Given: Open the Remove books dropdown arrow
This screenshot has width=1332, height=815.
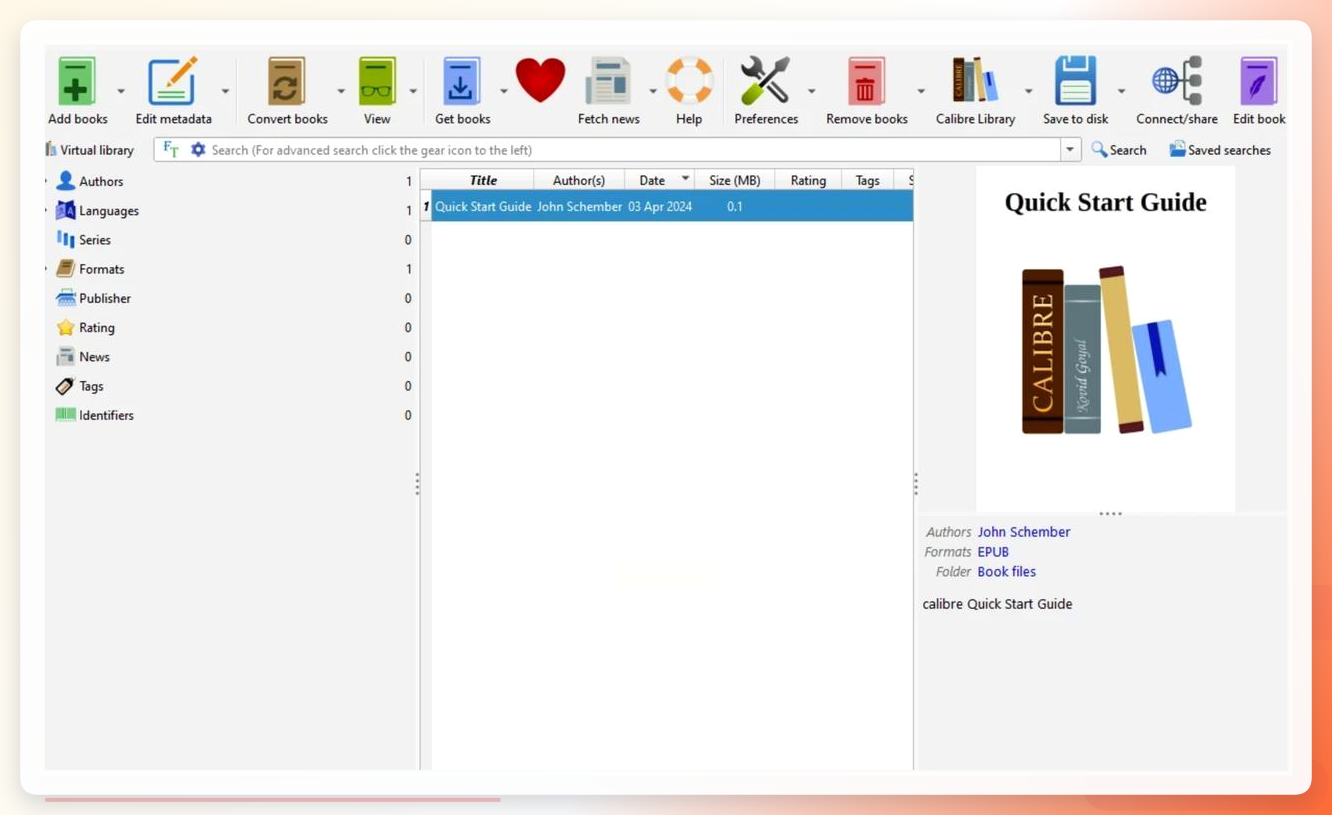Looking at the screenshot, I should click(920, 91).
